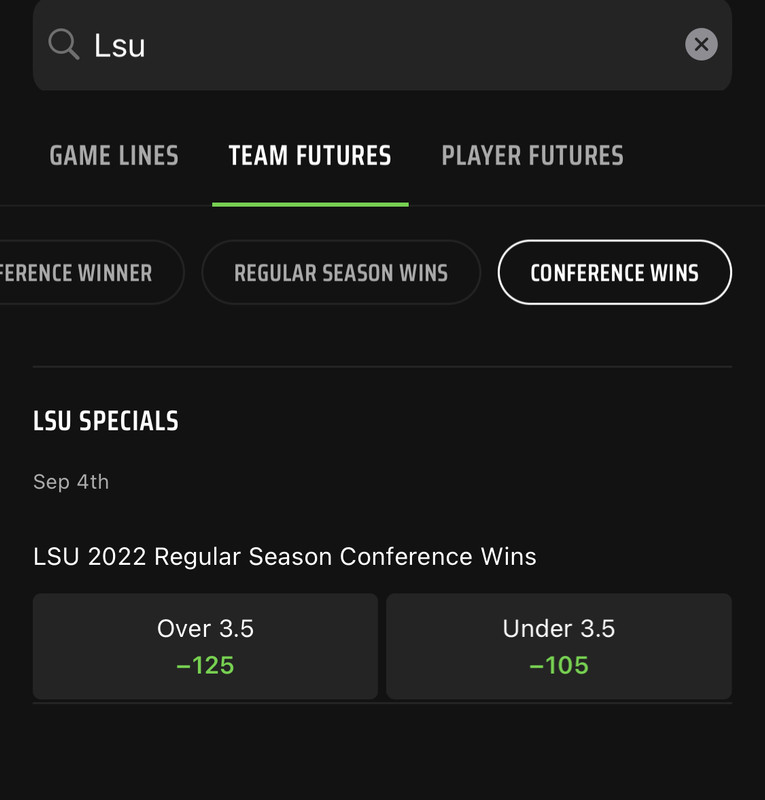Tap the LSU Specials section header
The width and height of the screenshot is (765, 800).
point(106,421)
